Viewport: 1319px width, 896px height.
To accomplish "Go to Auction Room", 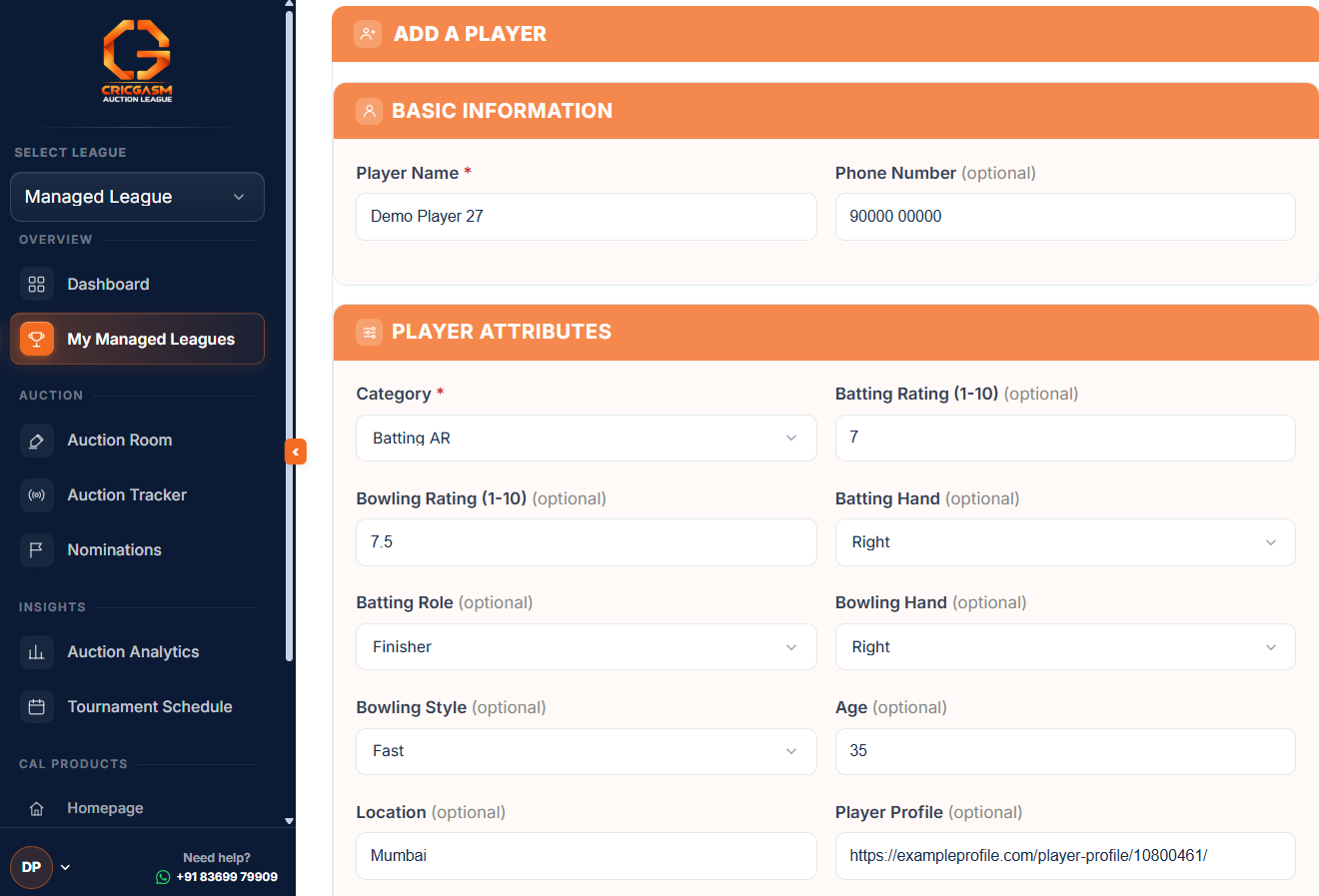I will tap(137, 440).
